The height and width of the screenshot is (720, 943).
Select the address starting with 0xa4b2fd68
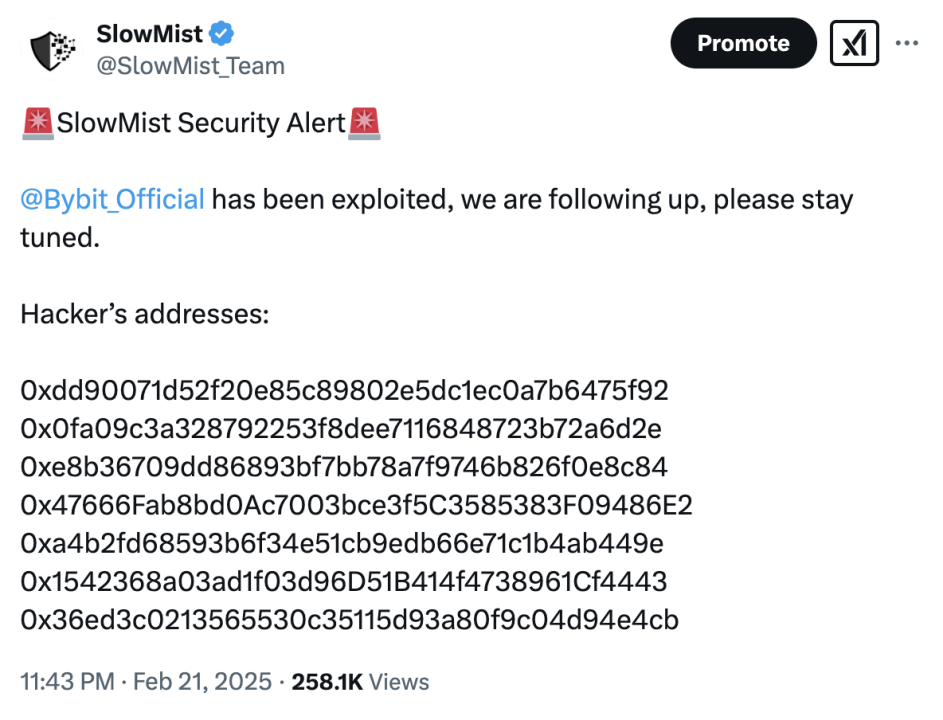tap(342, 544)
